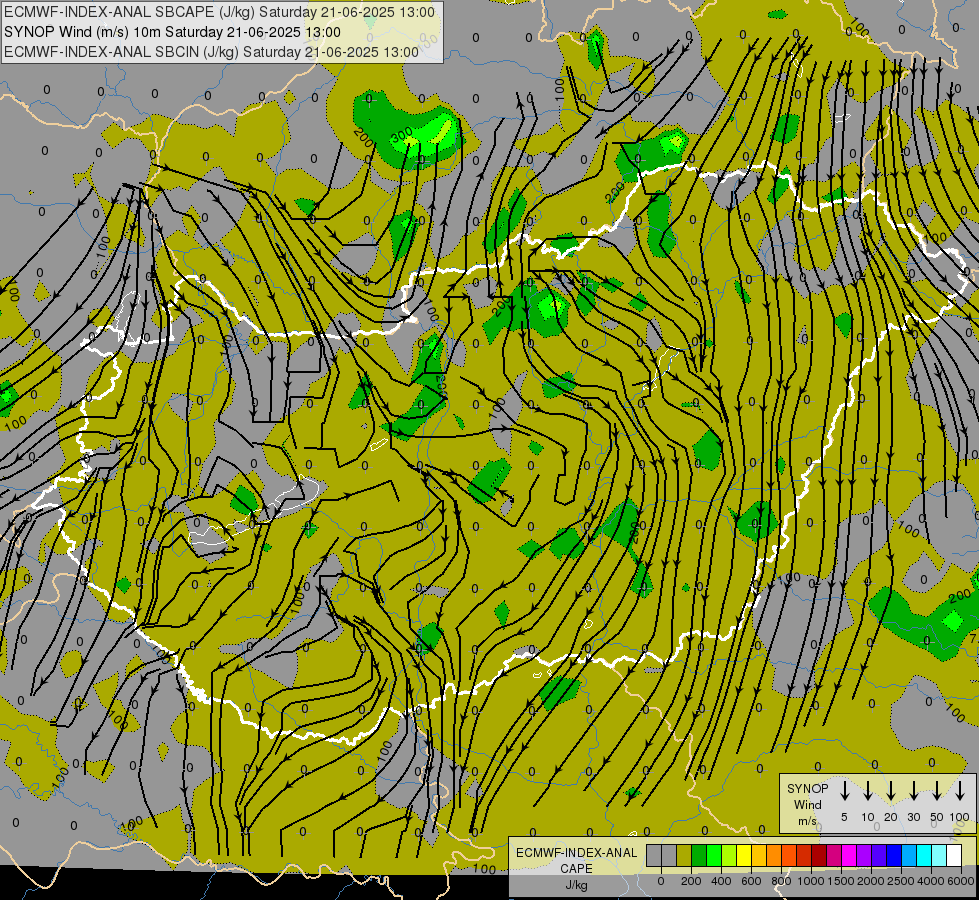Pick the lime swatch right of 400 tick
Image resolution: width=979 pixels, height=900 pixels.
(729, 856)
